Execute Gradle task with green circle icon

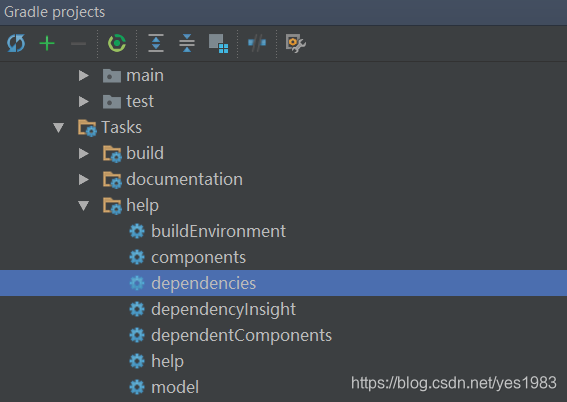point(117,43)
